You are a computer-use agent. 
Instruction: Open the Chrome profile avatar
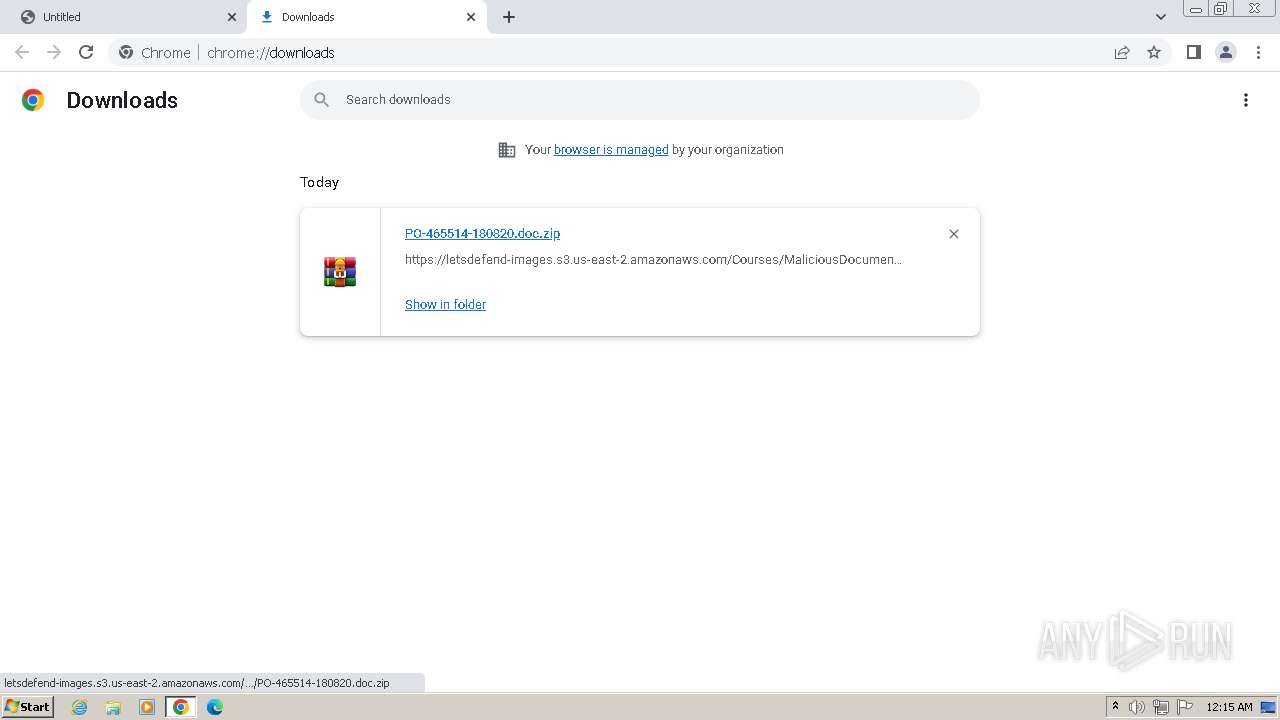click(1226, 52)
